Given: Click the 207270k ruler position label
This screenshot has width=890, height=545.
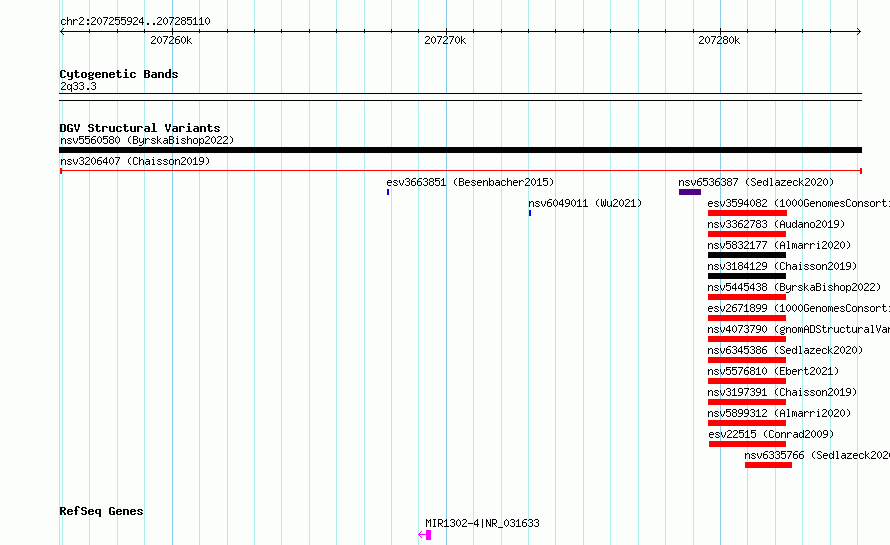Looking at the screenshot, I should click(x=445, y=40).
